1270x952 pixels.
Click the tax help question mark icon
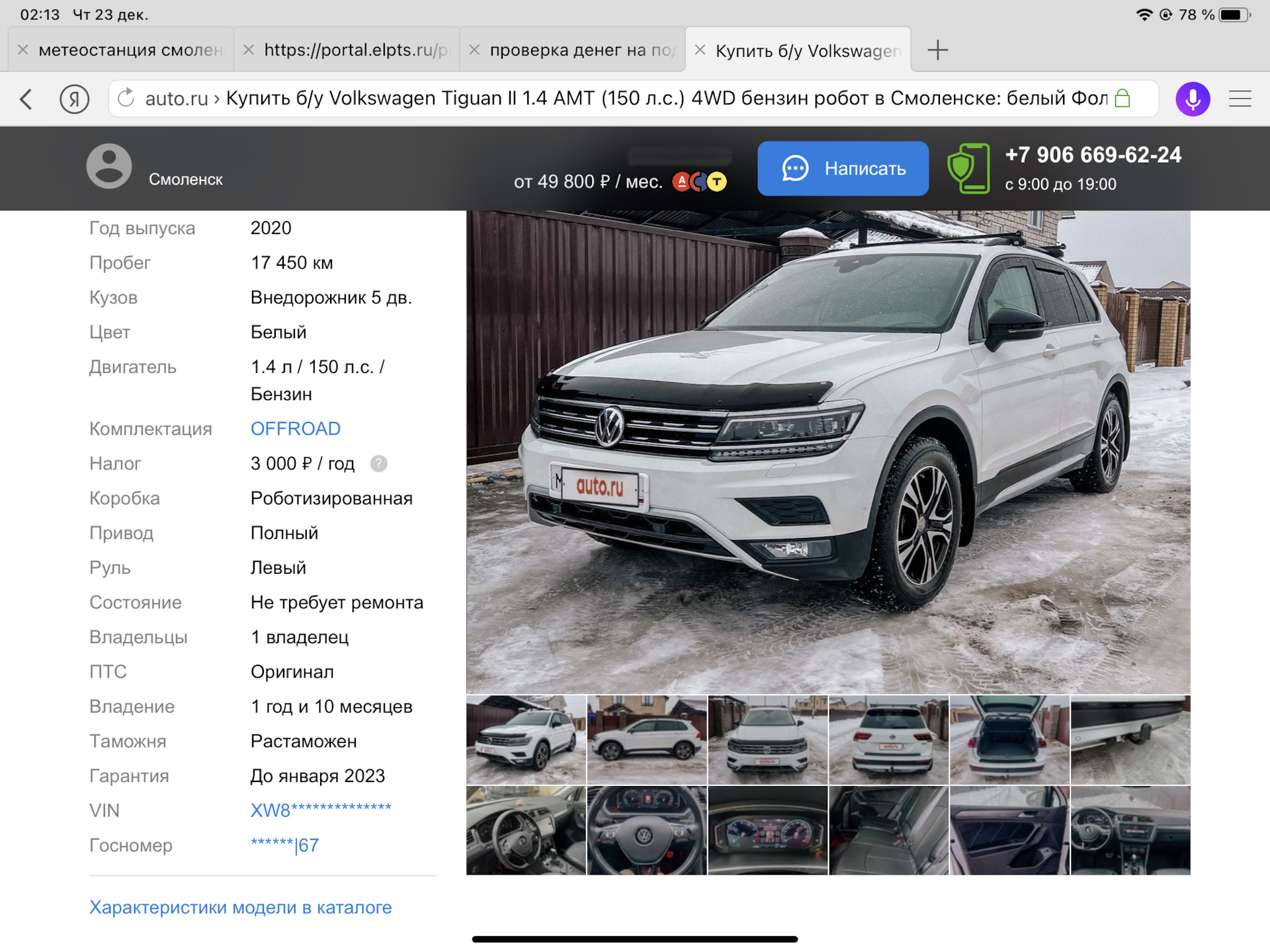(x=378, y=464)
